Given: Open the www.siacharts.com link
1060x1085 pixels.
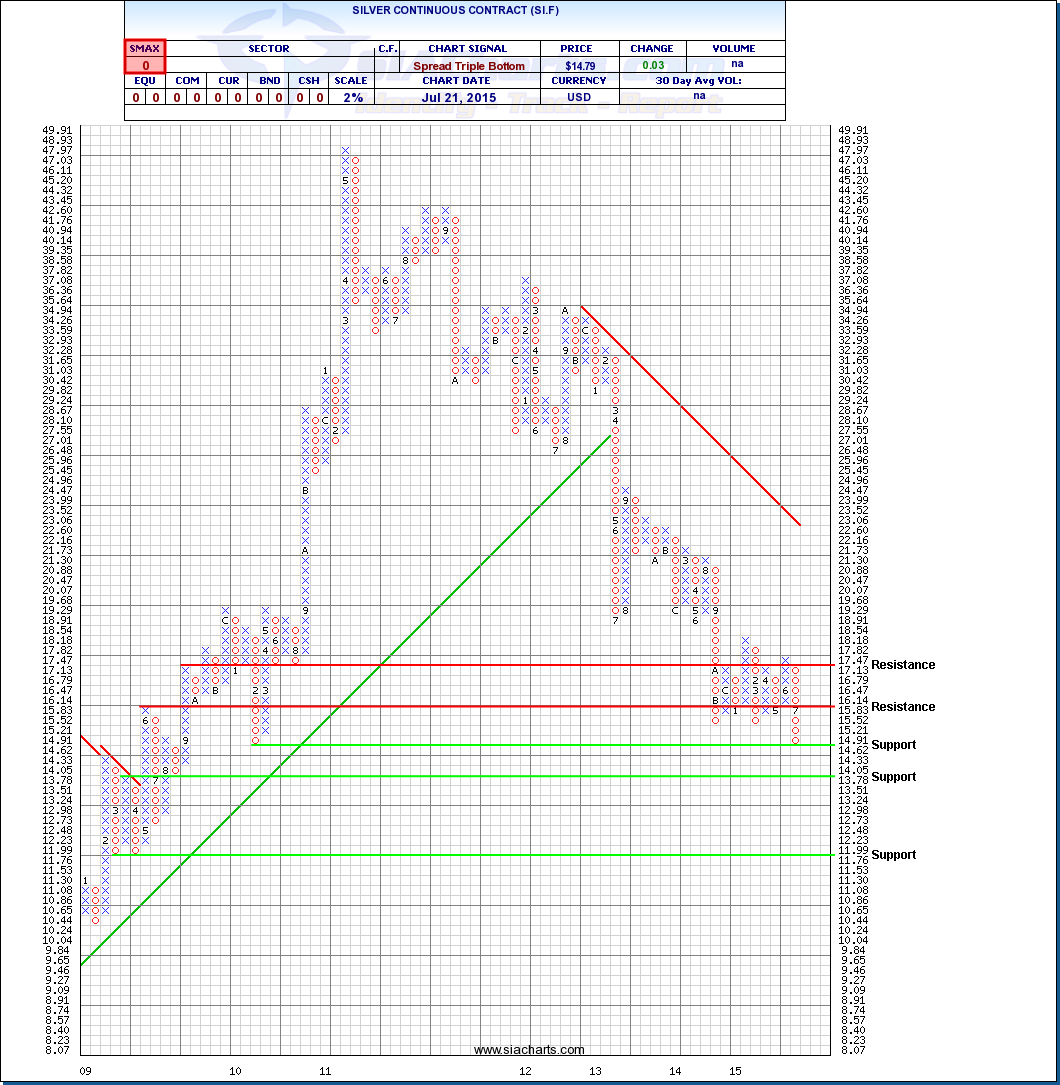Looking at the screenshot, I should (528, 1049).
